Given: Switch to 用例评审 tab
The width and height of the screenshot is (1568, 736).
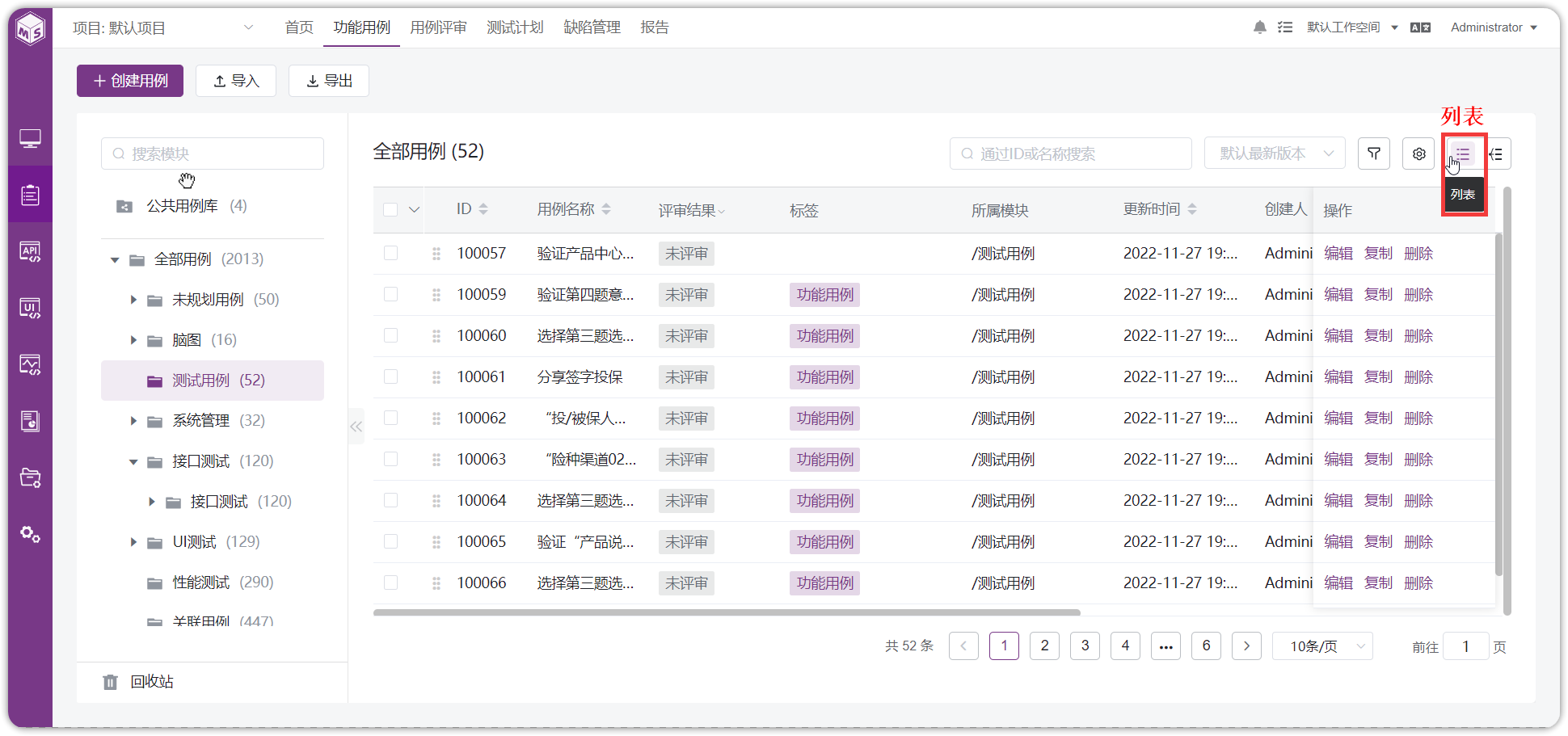Looking at the screenshot, I should pos(438,27).
